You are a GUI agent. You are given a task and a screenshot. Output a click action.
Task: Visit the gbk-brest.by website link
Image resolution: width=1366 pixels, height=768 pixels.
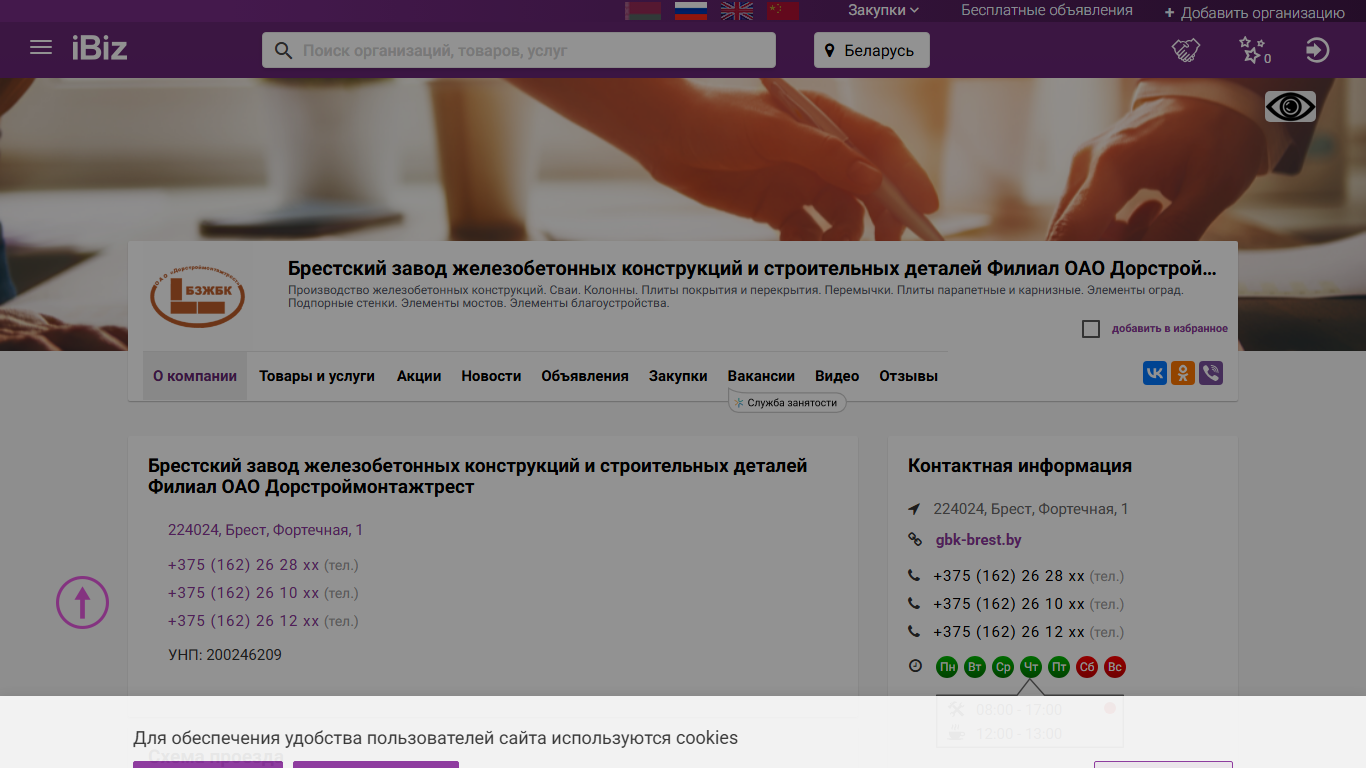tap(978, 540)
